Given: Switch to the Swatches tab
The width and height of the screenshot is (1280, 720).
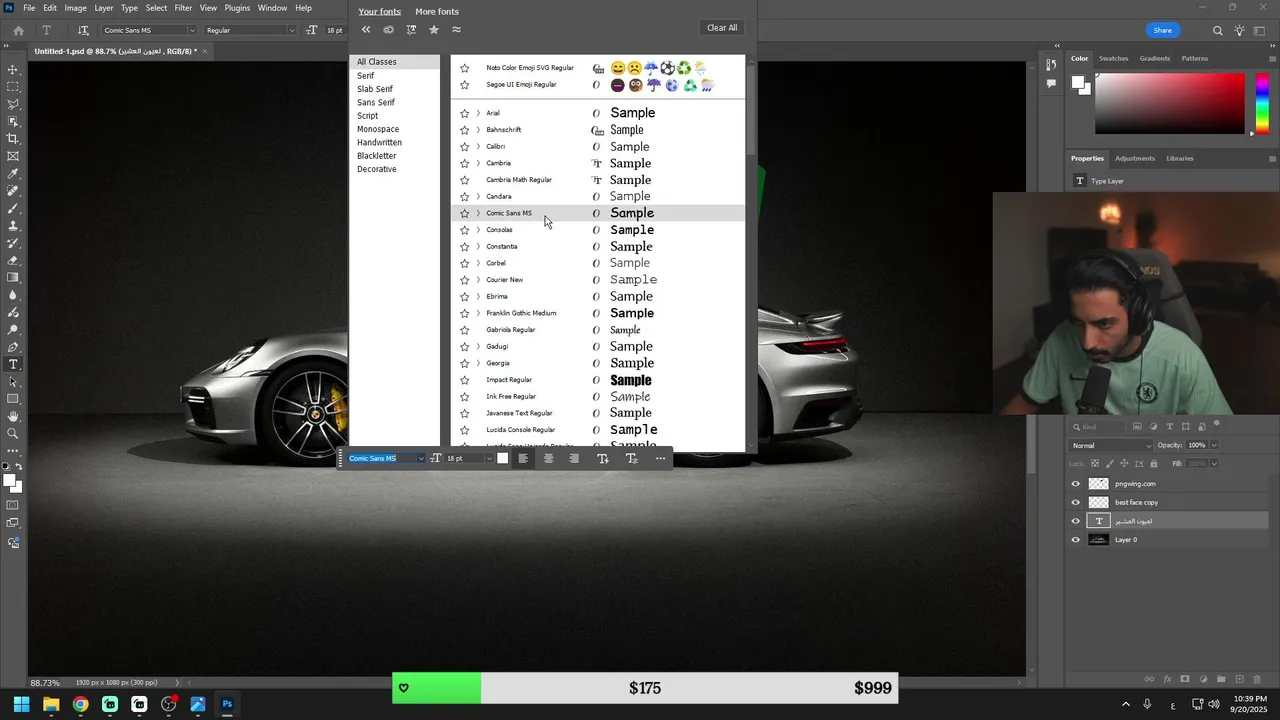Looking at the screenshot, I should [1113, 58].
